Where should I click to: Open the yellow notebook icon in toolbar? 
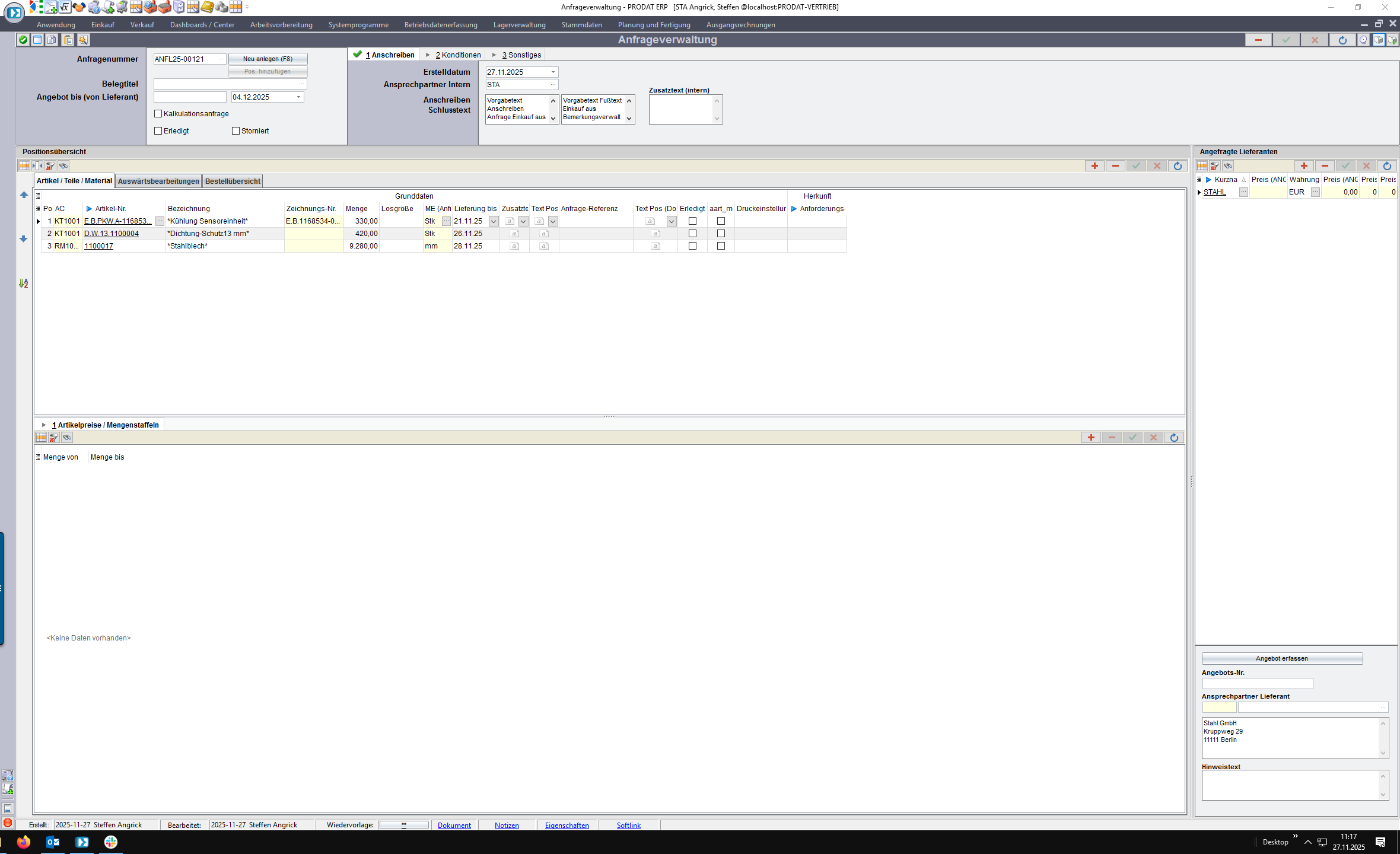click(x=207, y=7)
